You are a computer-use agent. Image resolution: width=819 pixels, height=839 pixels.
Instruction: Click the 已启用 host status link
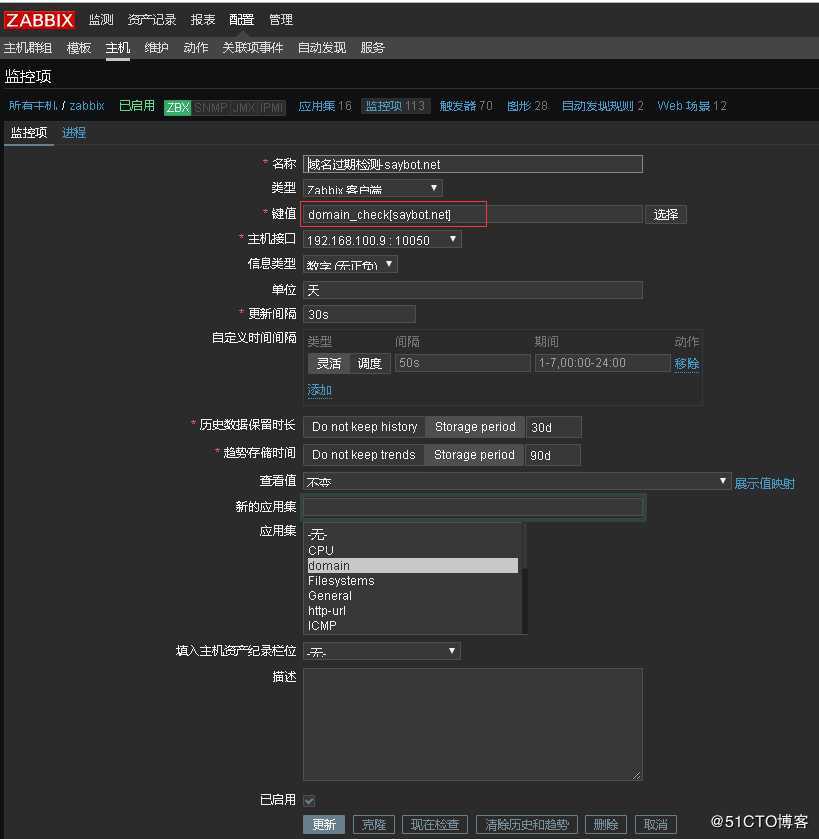point(136,105)
